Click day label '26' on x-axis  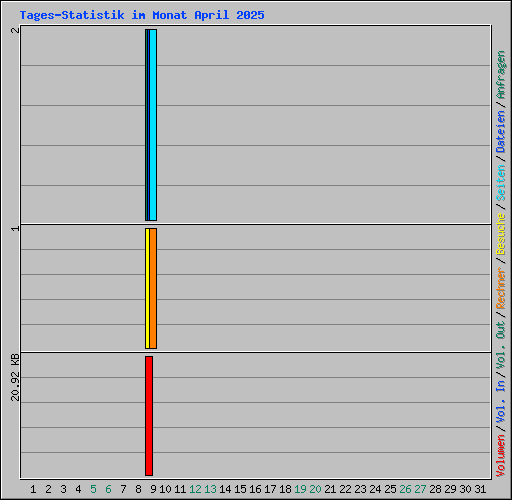(x=405, y=489)
